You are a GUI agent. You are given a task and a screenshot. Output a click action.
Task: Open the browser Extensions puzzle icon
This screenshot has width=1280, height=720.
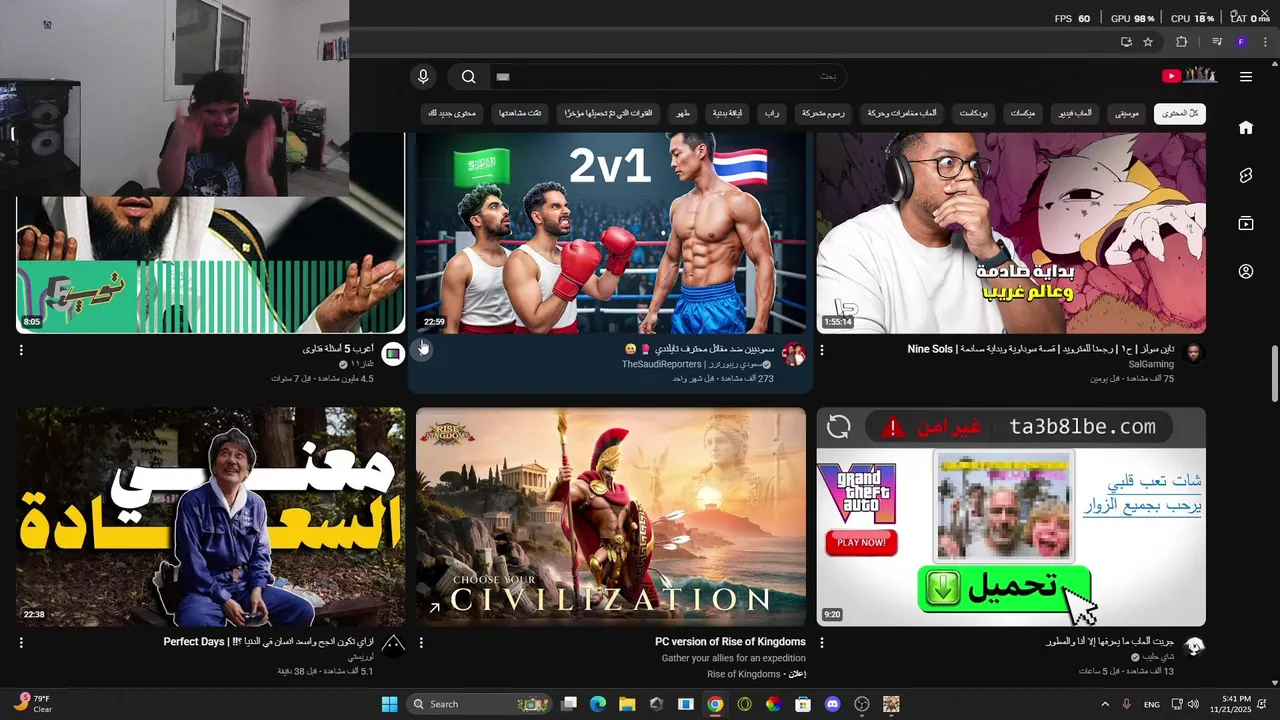point(1182,42)
